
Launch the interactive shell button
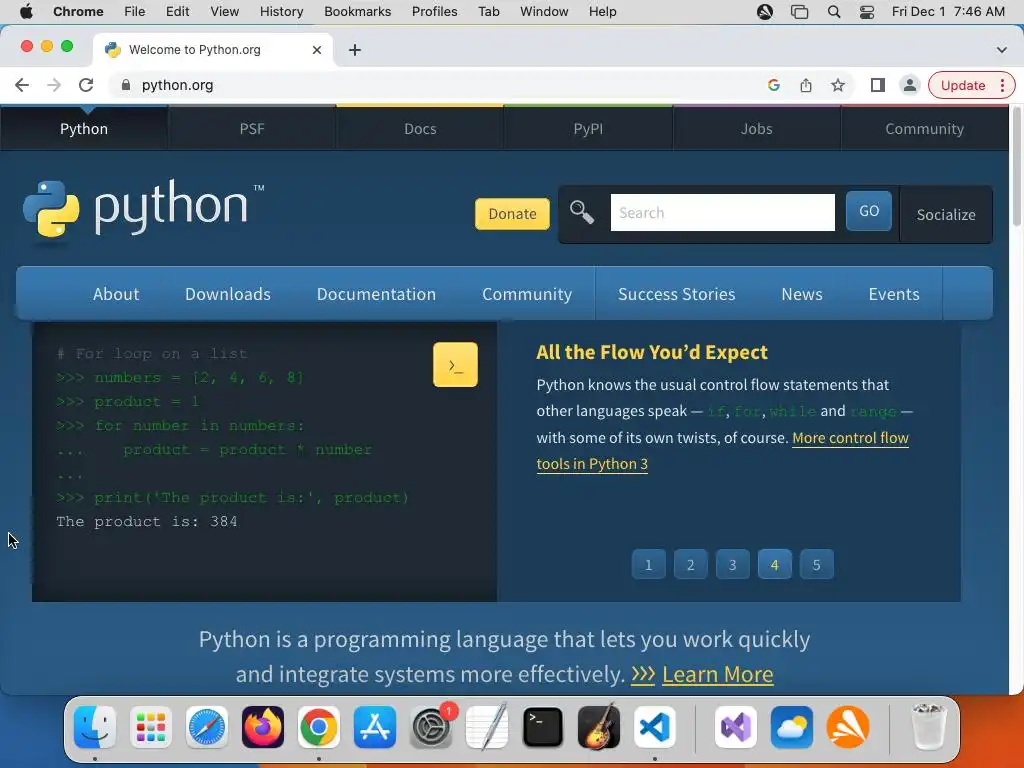(455, 364)
